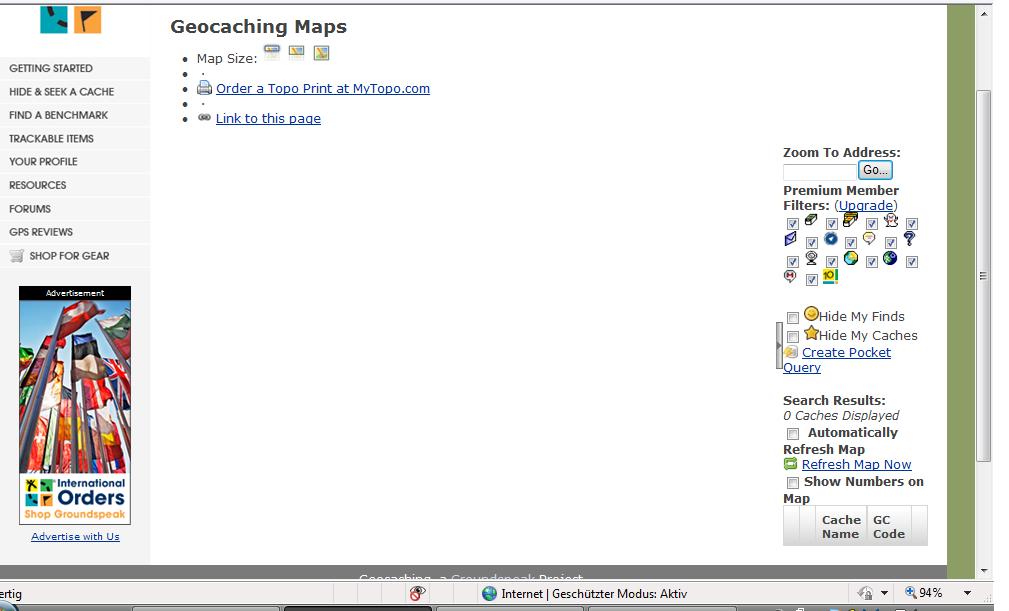Select the medium map size icon

296,52
